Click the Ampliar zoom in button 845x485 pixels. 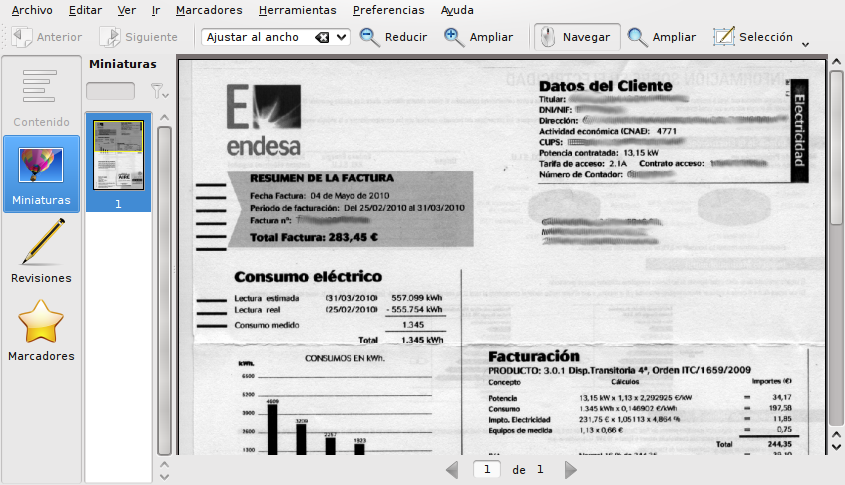coord(479,37)
